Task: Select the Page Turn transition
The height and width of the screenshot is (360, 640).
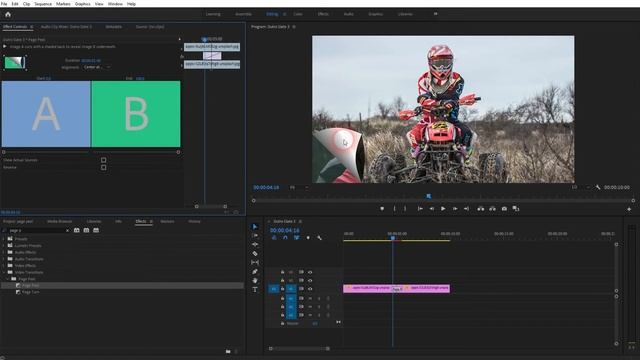Action: [31, 292]
